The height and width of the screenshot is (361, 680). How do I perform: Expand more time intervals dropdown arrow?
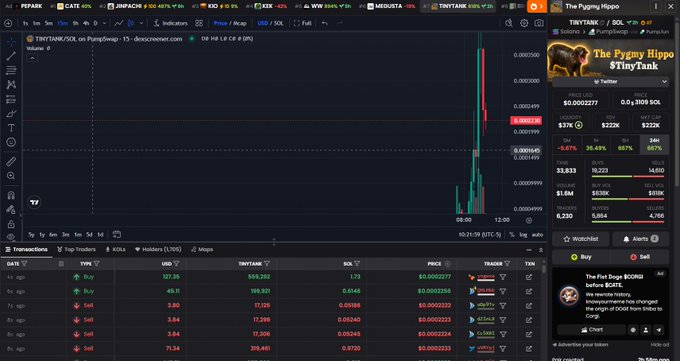coord(104,23)
